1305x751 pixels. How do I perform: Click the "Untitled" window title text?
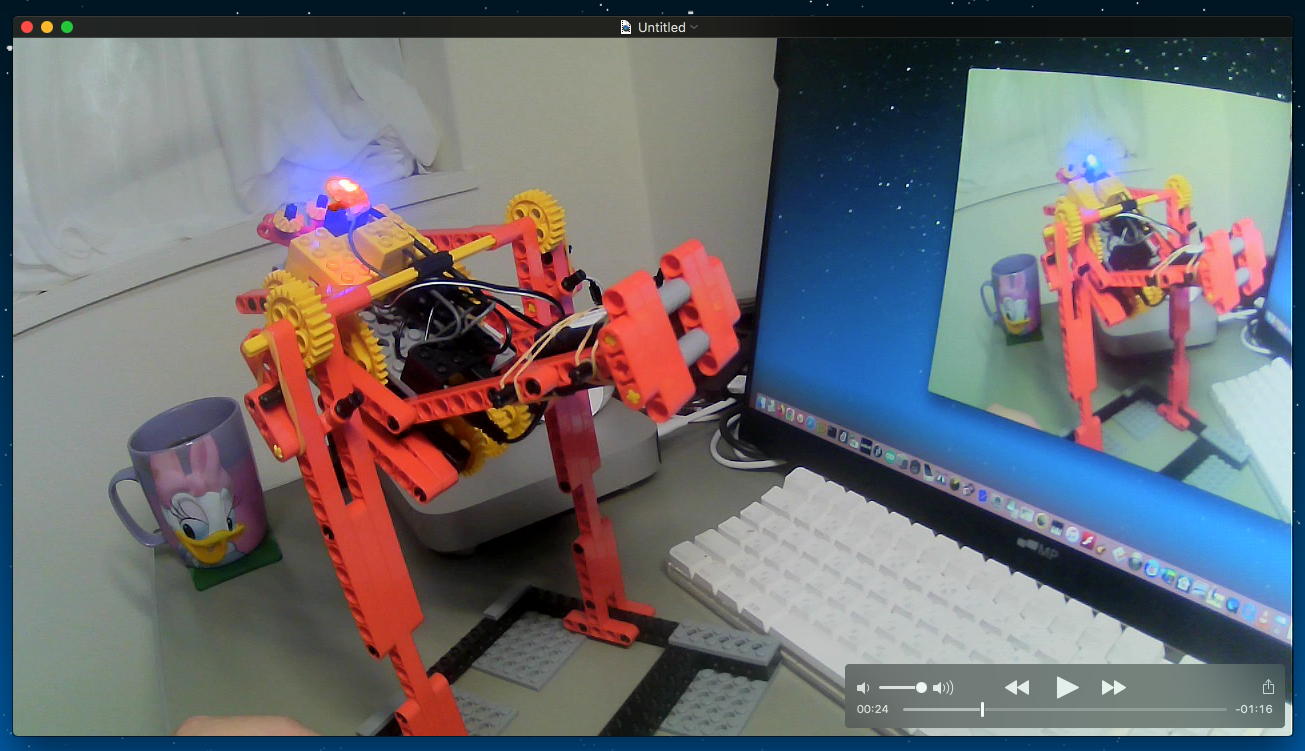pos(662,27)
